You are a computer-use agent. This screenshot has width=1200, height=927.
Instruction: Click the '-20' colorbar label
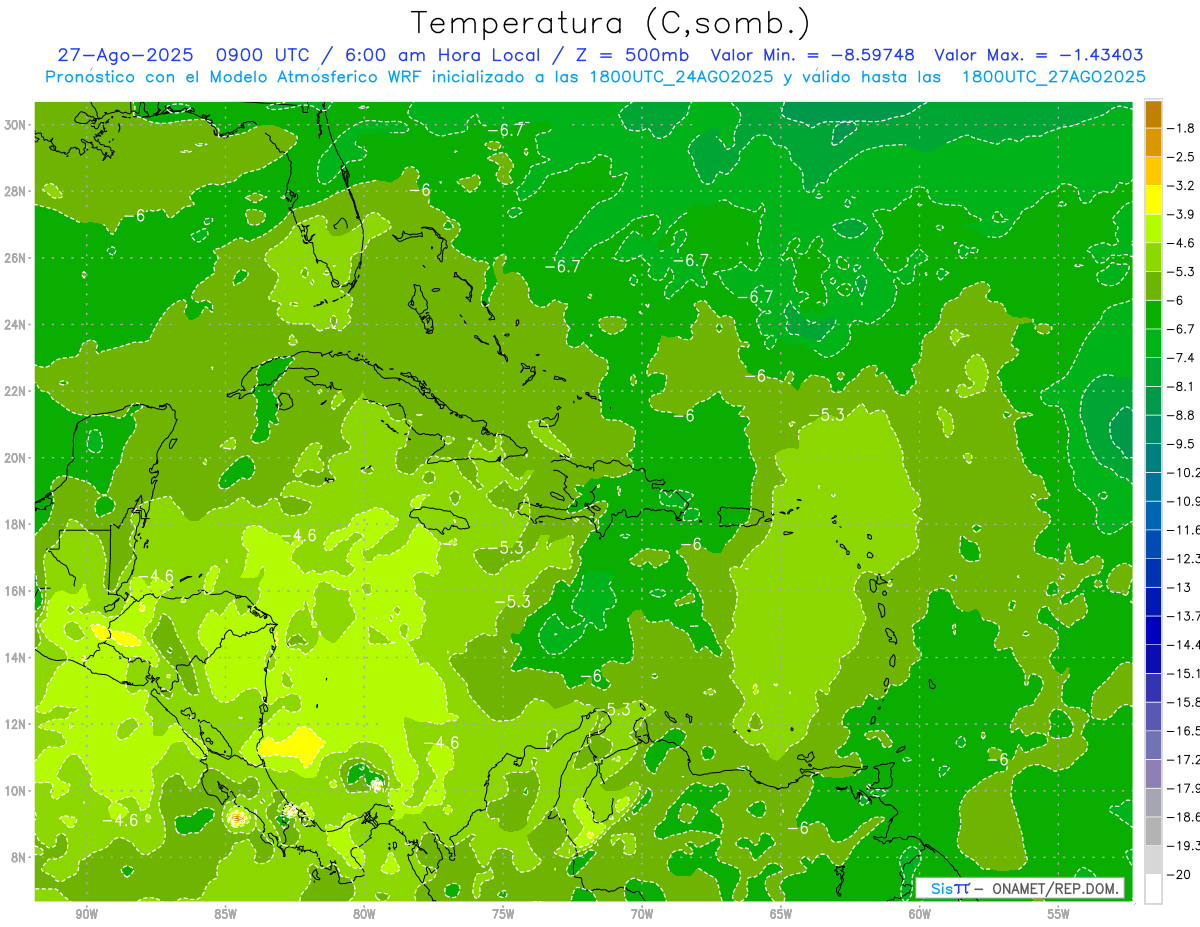[x=1179, y=875]
